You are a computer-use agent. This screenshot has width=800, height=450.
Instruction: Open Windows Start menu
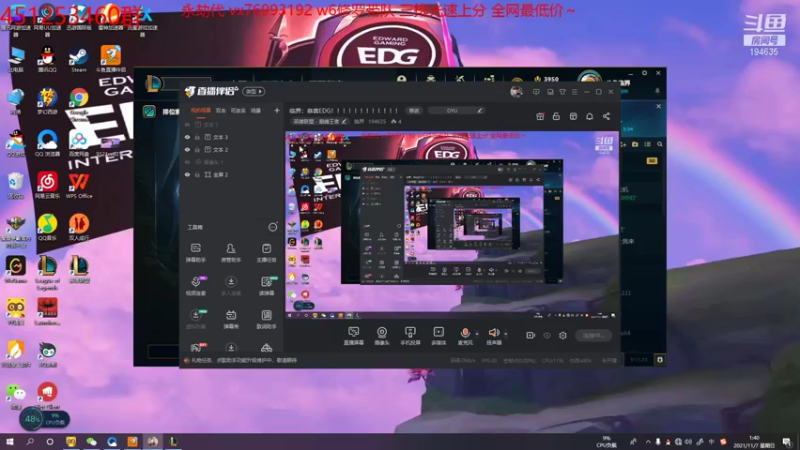click(x=9, y=441)
